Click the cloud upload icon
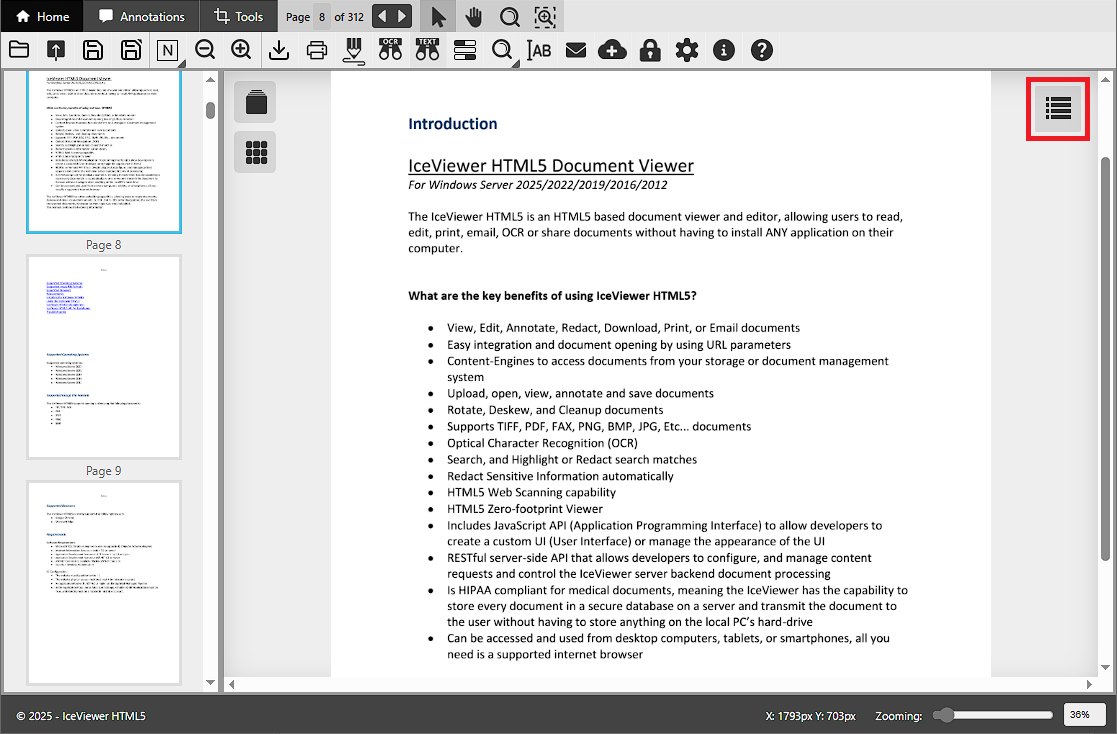1117x734 pixels. [x=613, y=50]
